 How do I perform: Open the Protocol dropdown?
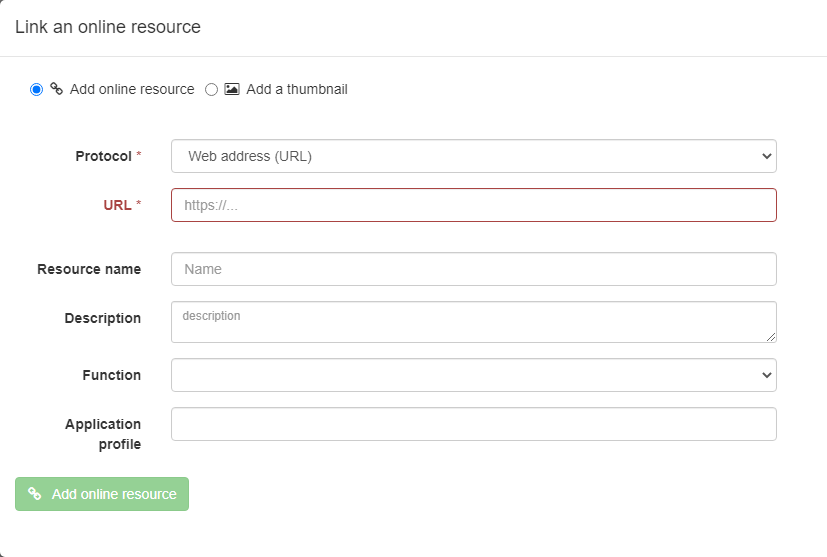pos(474,156)
